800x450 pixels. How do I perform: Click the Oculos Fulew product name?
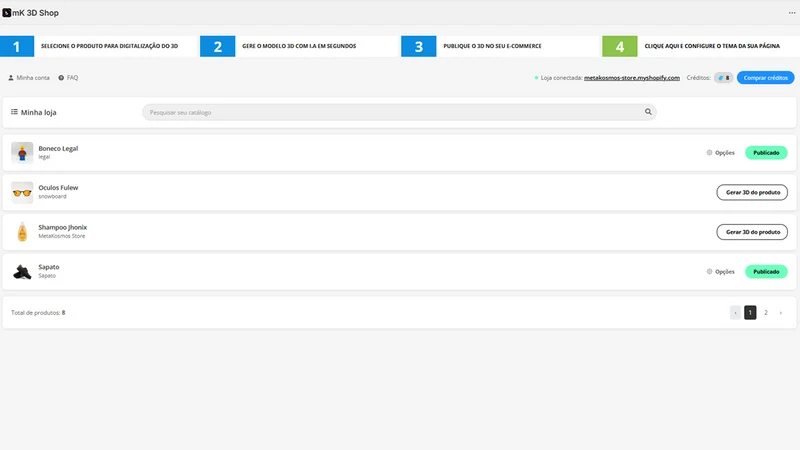(58, 188)
